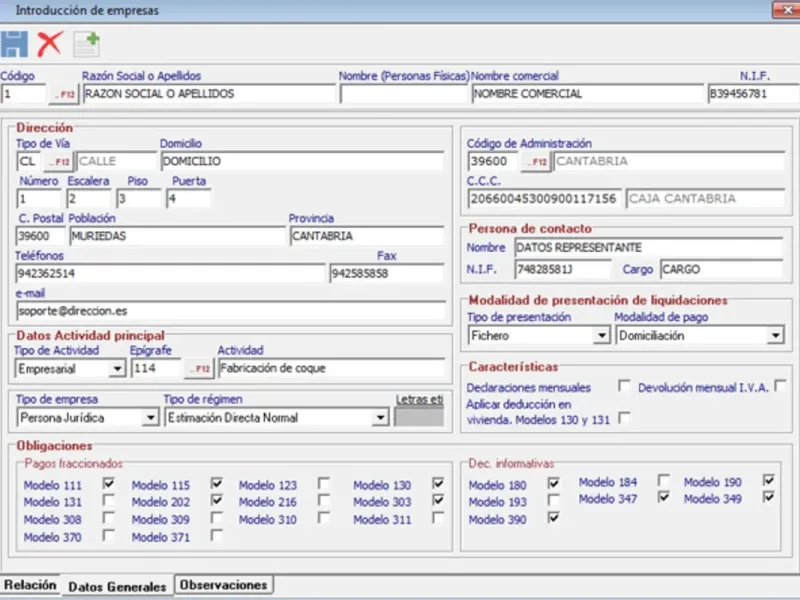Click the red X delete icon
The width and height of the screenshot is (800, 600).
point(49,43)
